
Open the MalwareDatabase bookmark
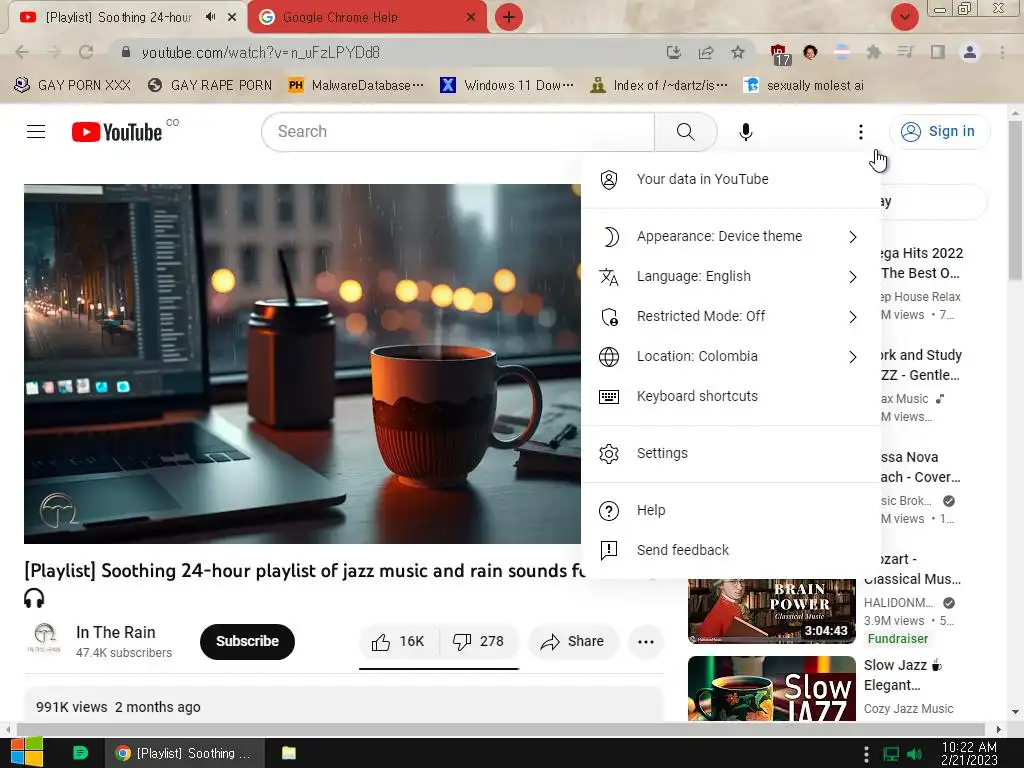click(x=357, y=86)
